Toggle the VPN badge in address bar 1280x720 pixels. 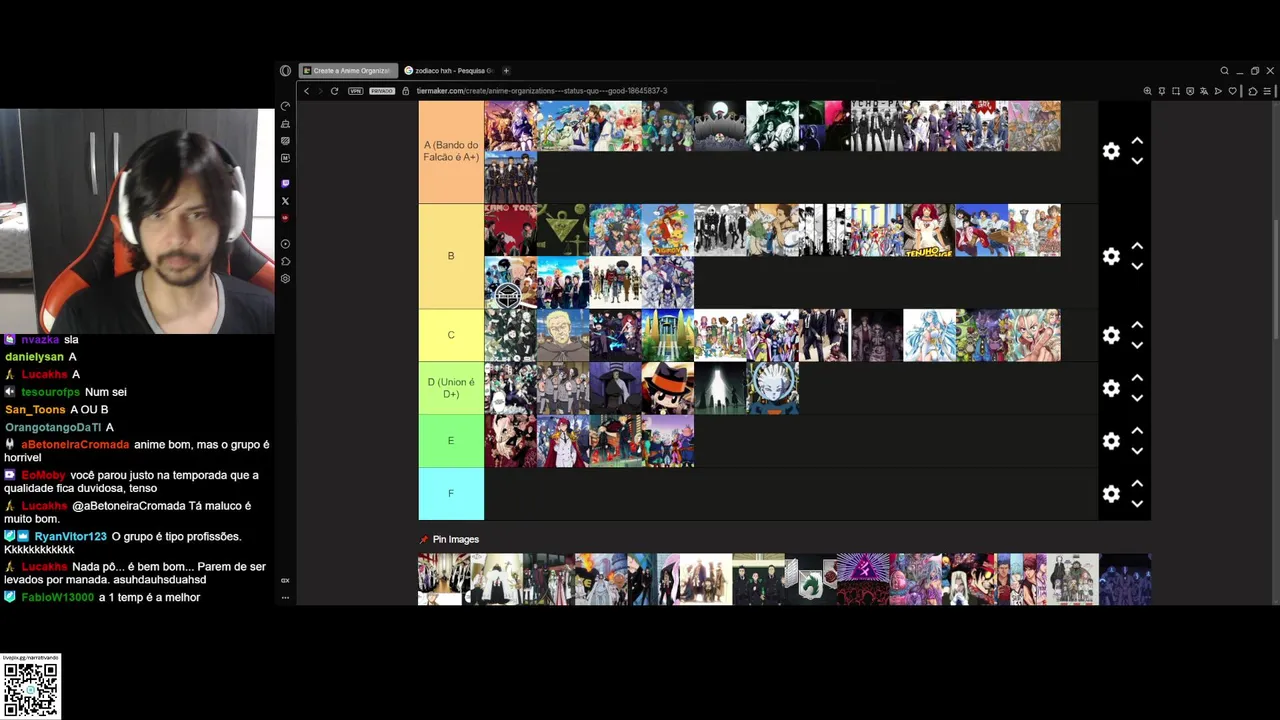pyautogui.click(x=355, y=91)
